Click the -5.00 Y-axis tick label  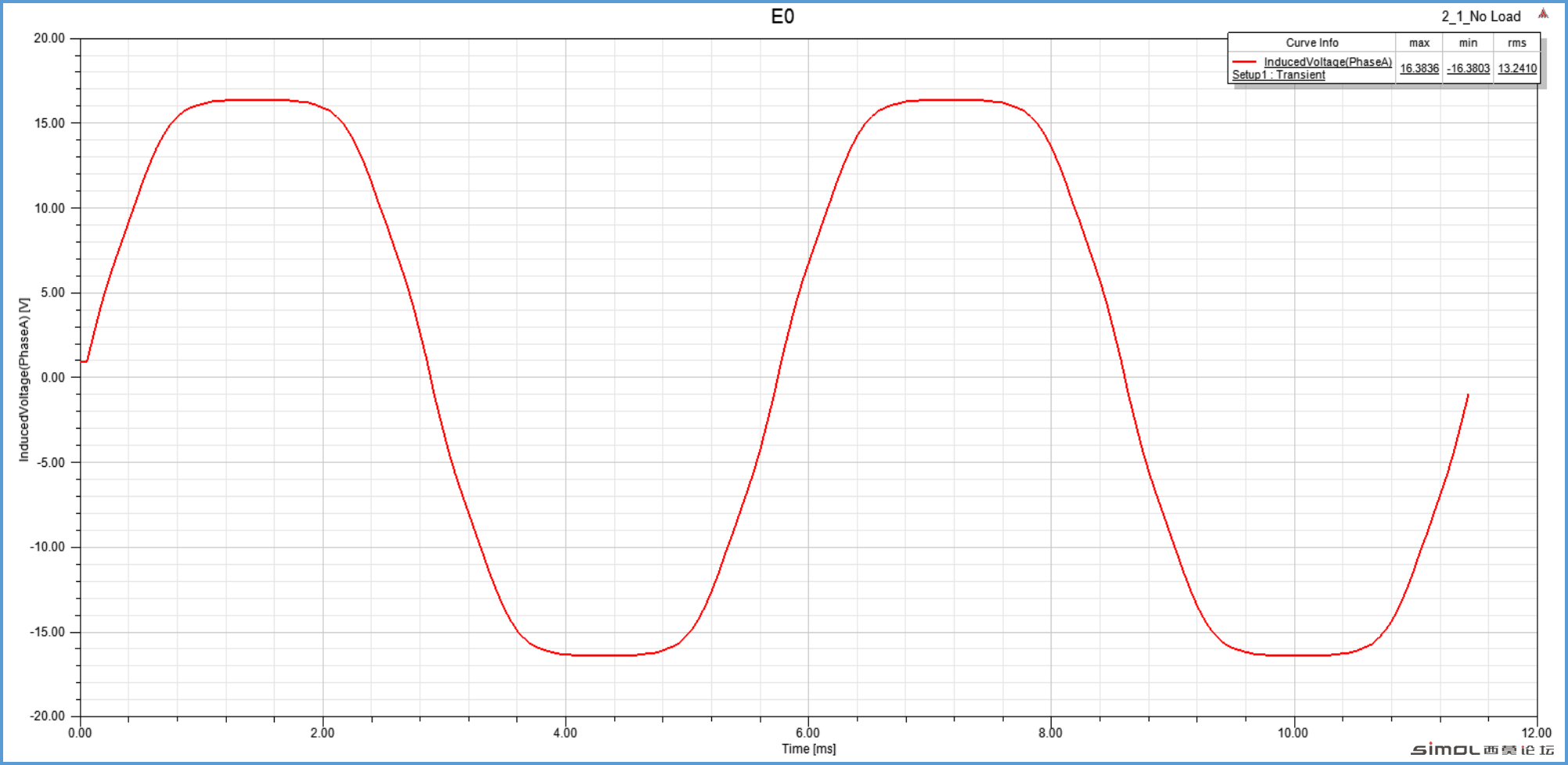51,462
